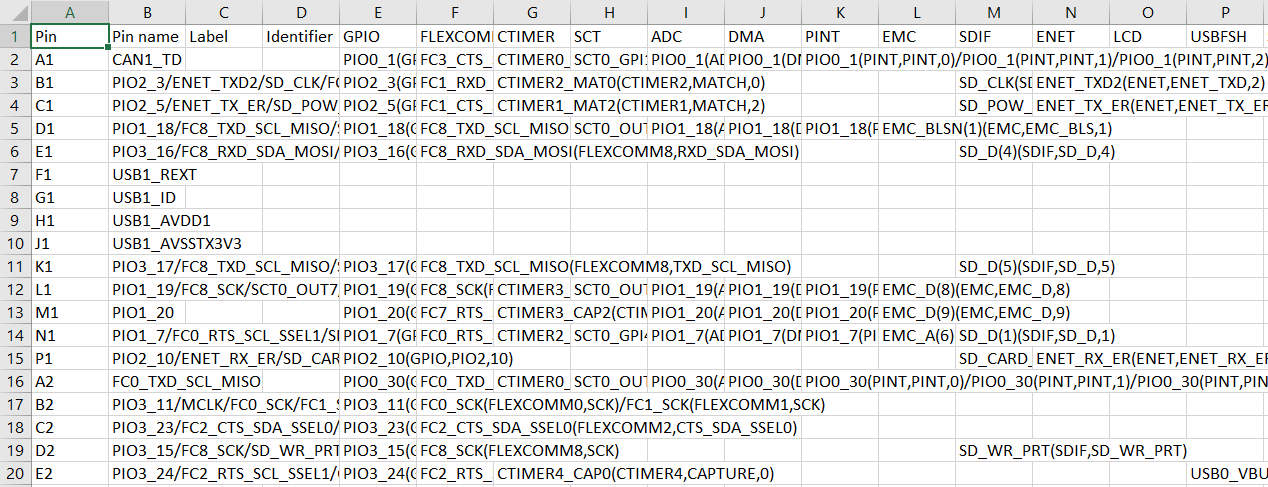
Task: Select the row 15 header
Action: point(15,358)
